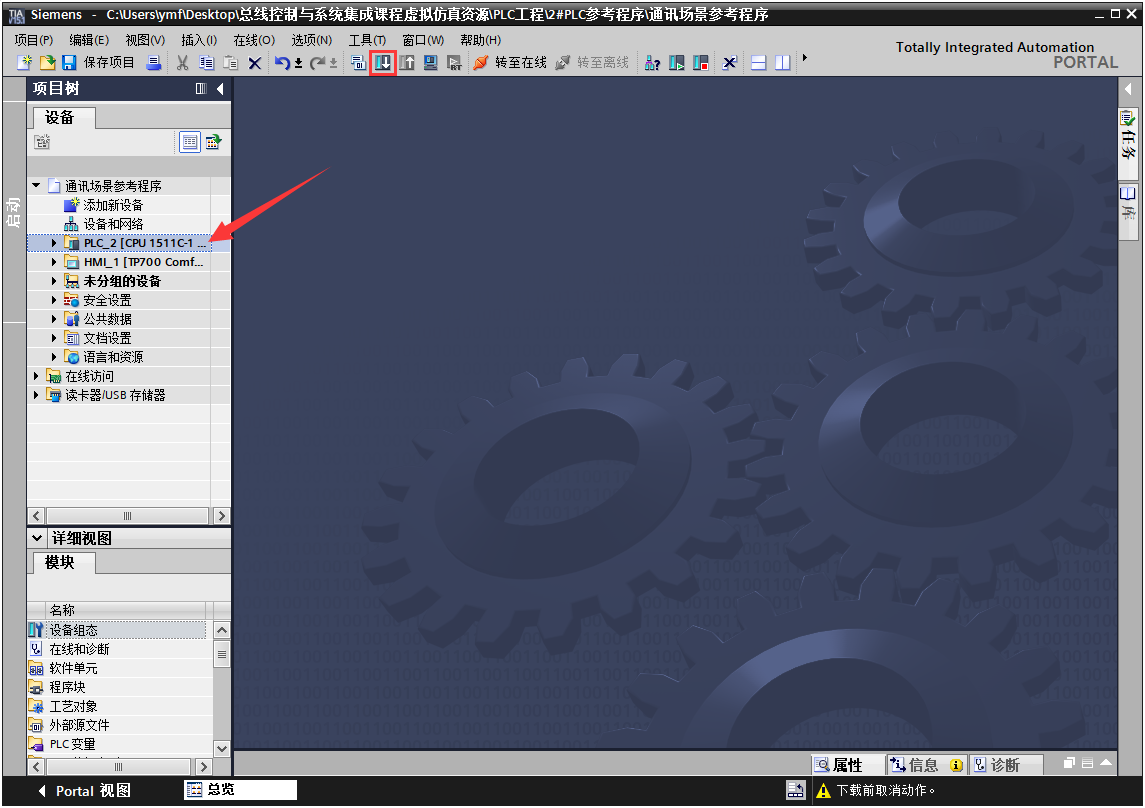
Task: Open the 信息 inspector tab
Action: click(926, 764)
